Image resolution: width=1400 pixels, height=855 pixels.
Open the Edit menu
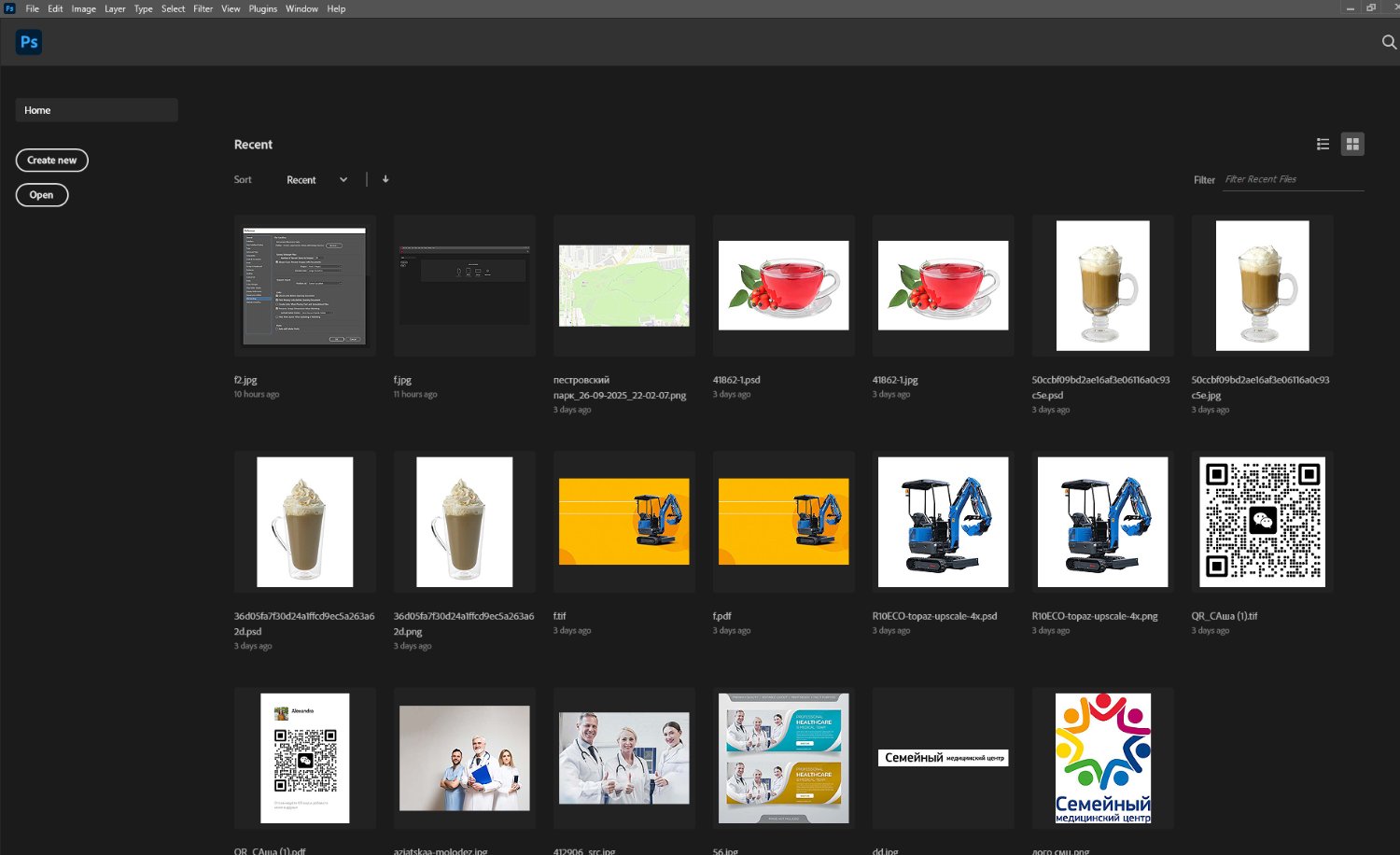(56, 8)
